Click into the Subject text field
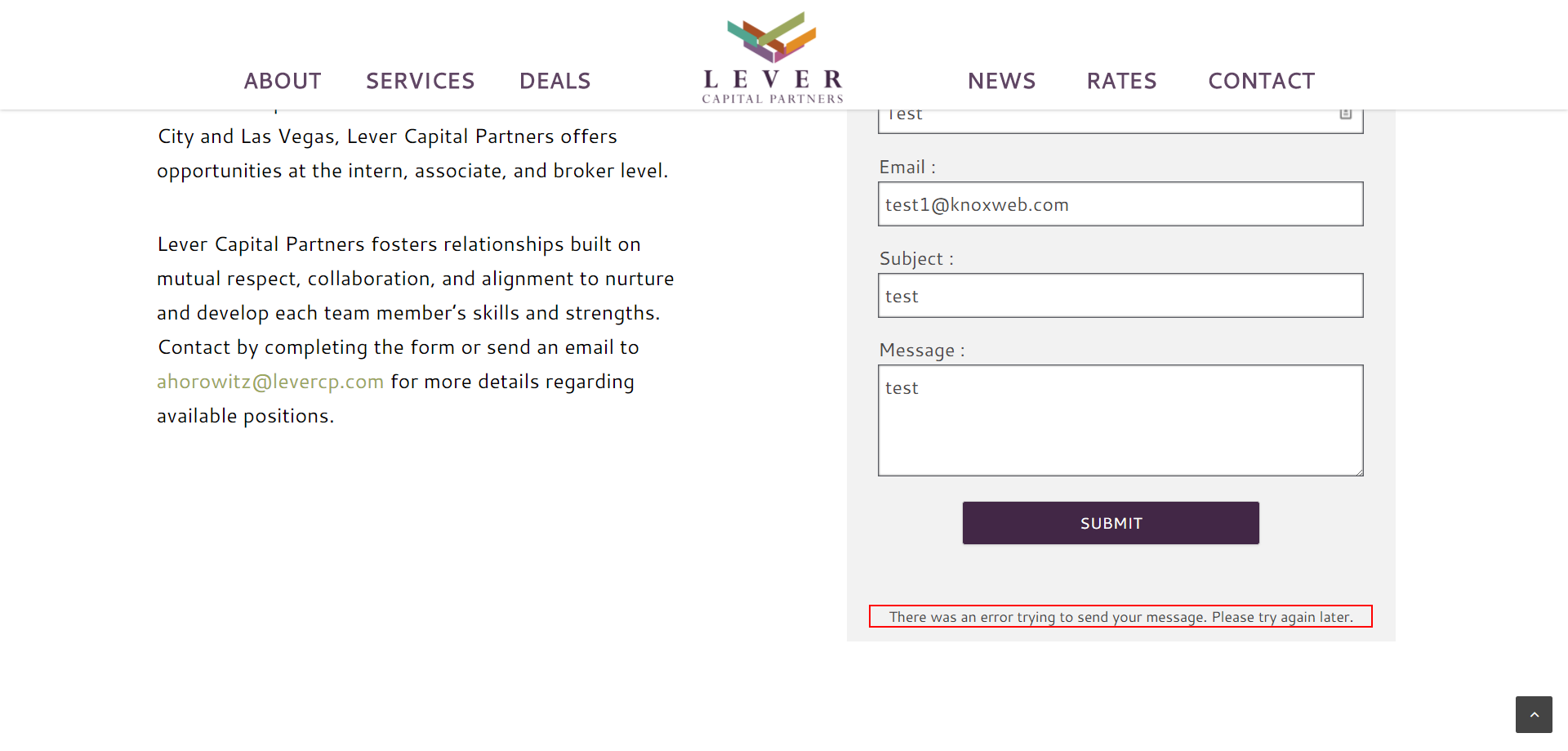The image size is (1568, 751). coord(1120,296)
